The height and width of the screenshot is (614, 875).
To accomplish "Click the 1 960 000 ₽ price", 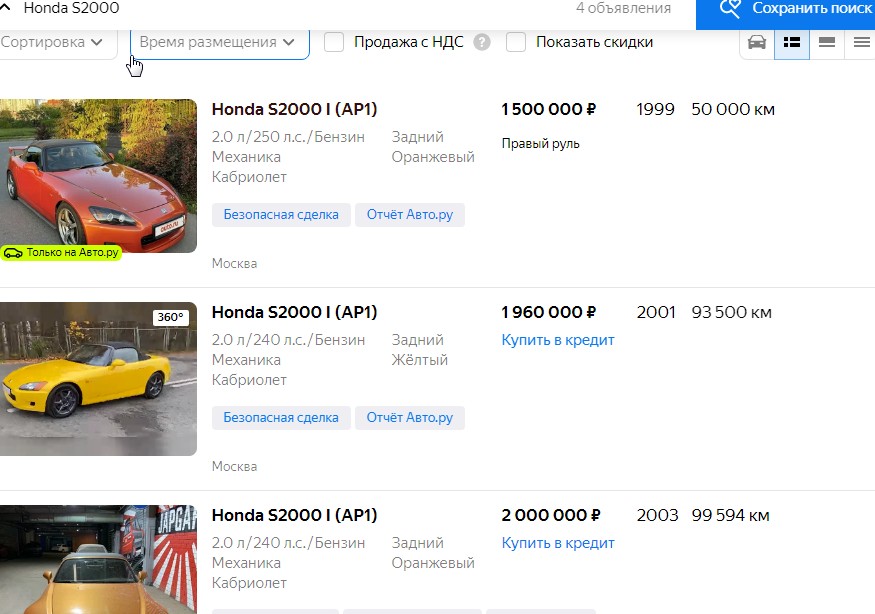I will 549,313.
